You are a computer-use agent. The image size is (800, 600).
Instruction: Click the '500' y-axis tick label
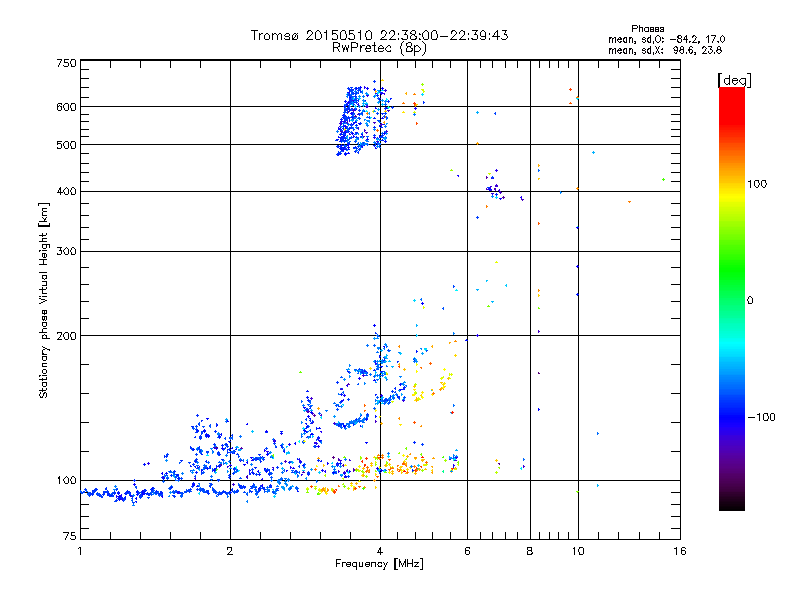[x=66, y=145]
